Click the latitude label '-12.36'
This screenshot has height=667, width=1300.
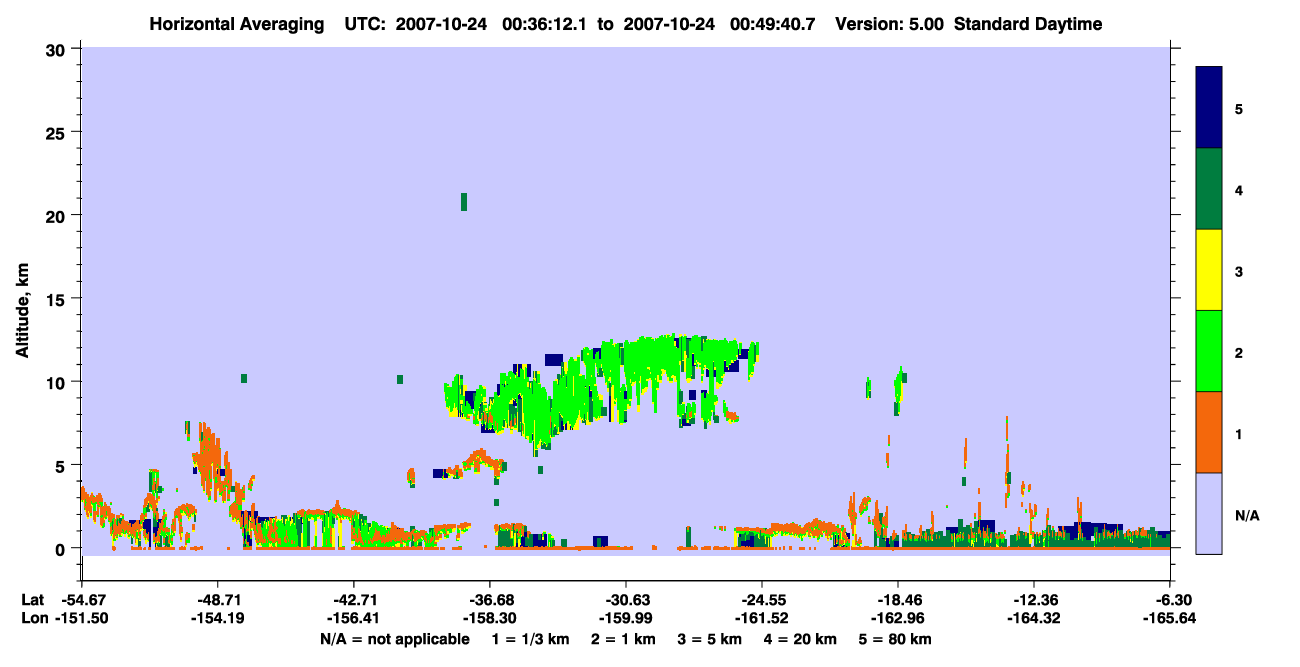click(x=1034, y=600)
